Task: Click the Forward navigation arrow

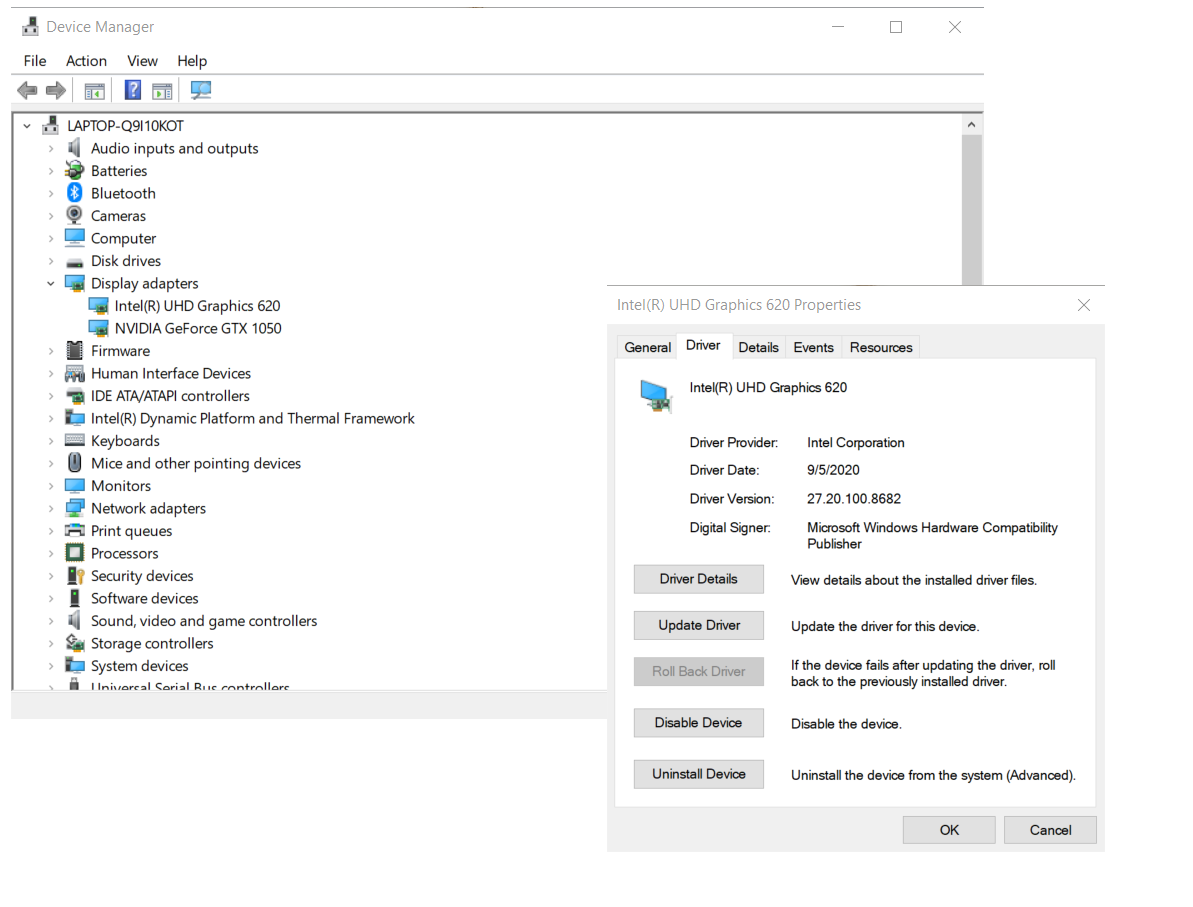Action: [x=56, y=90]
